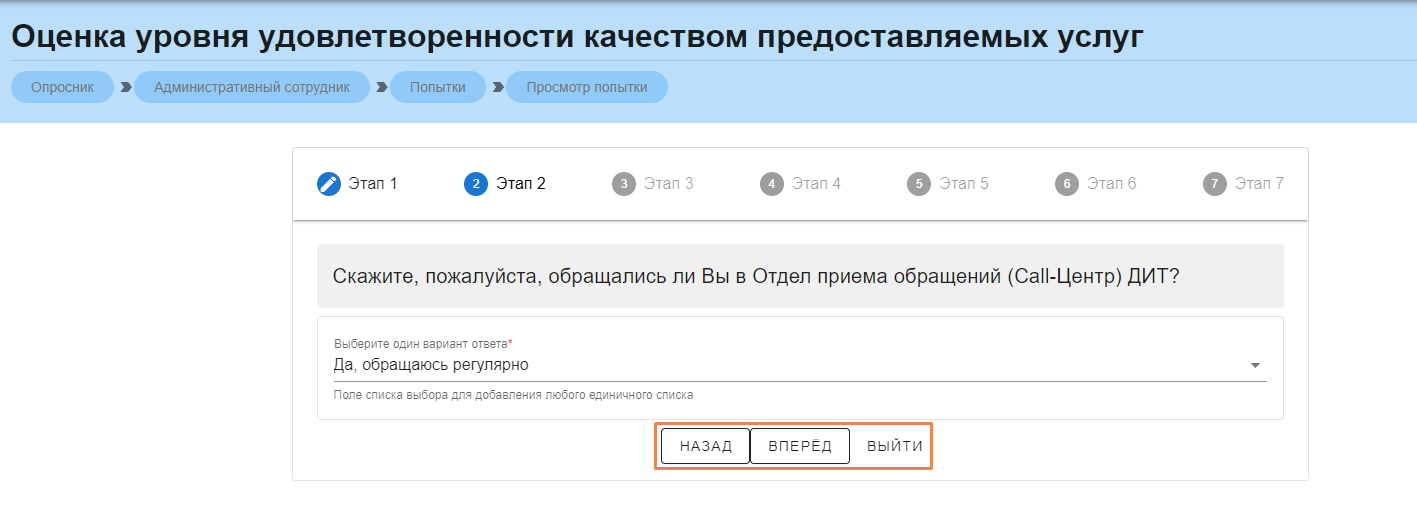Open the answer dropdown using its arrow
This screenshot has height=527, width=1417.
pos(1255,366)
